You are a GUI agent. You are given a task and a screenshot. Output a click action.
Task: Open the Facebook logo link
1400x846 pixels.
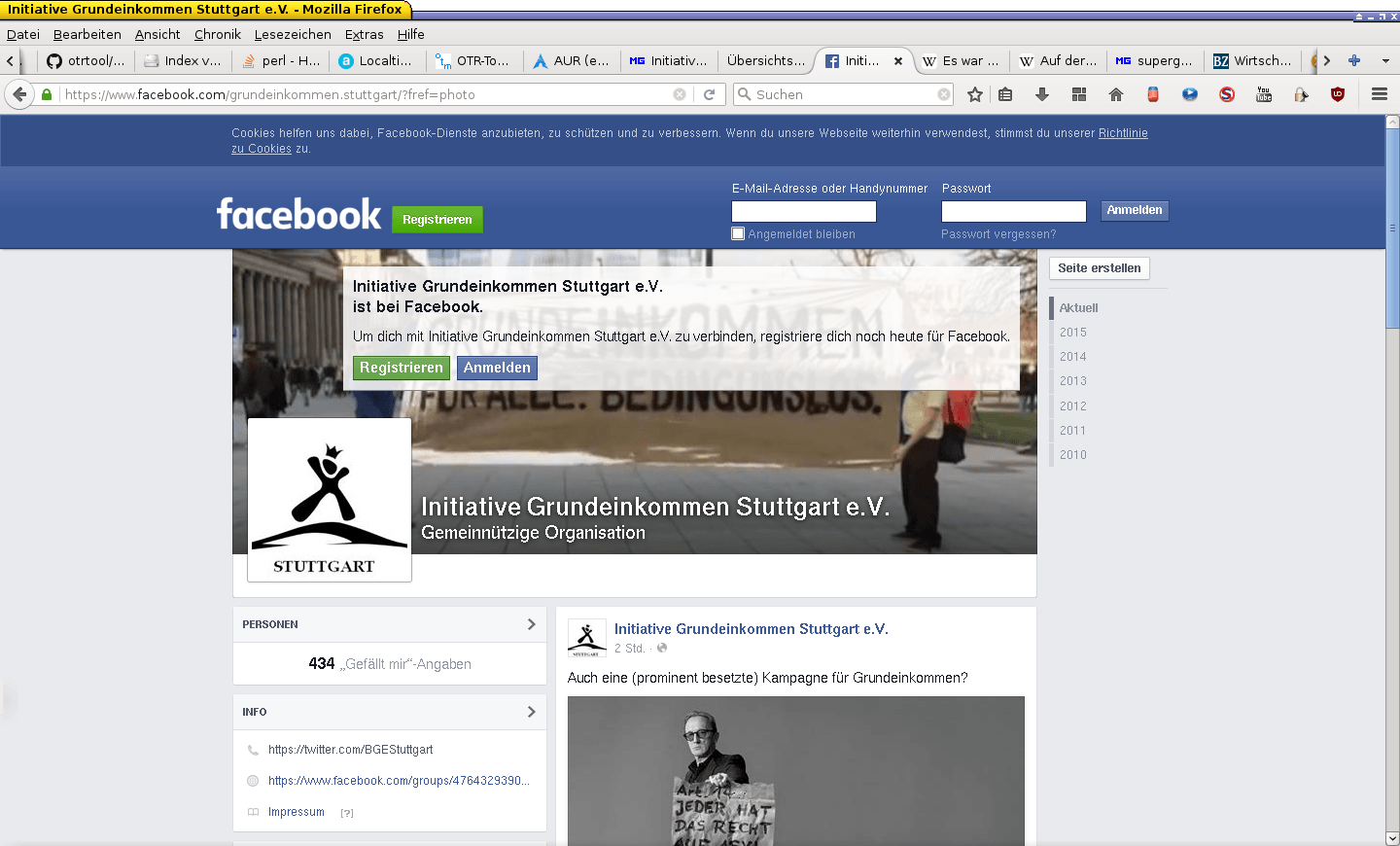pyautogui.click(x=298, y=214)
